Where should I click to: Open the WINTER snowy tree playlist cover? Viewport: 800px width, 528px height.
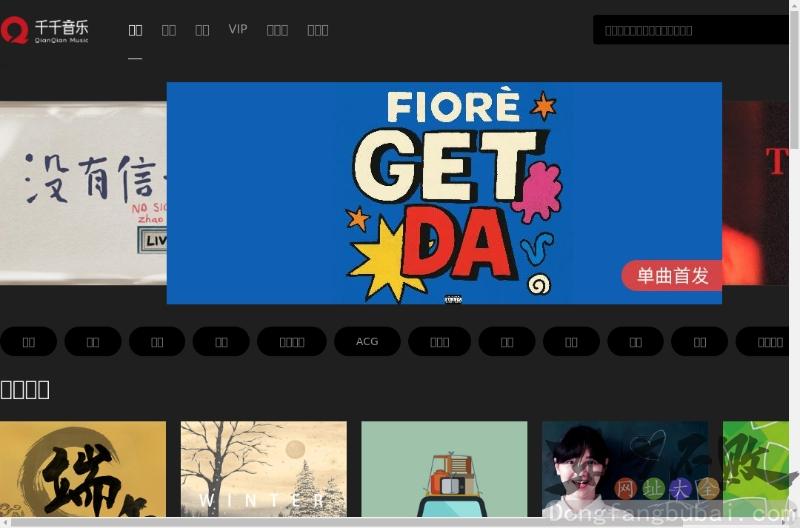pyautogui.click(x=263, y=470)
